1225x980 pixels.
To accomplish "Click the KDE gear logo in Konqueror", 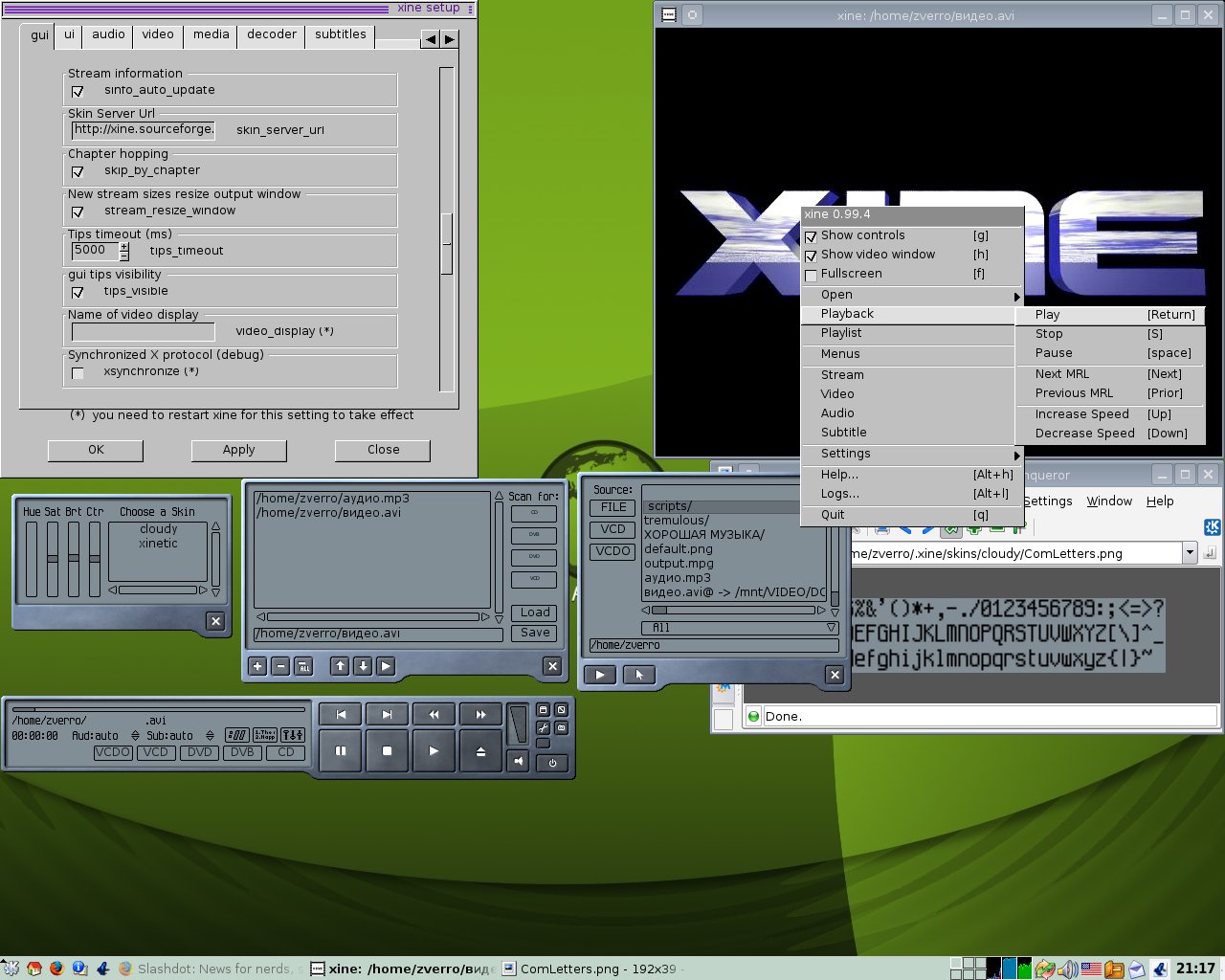I will click(x=1212, y=527).
